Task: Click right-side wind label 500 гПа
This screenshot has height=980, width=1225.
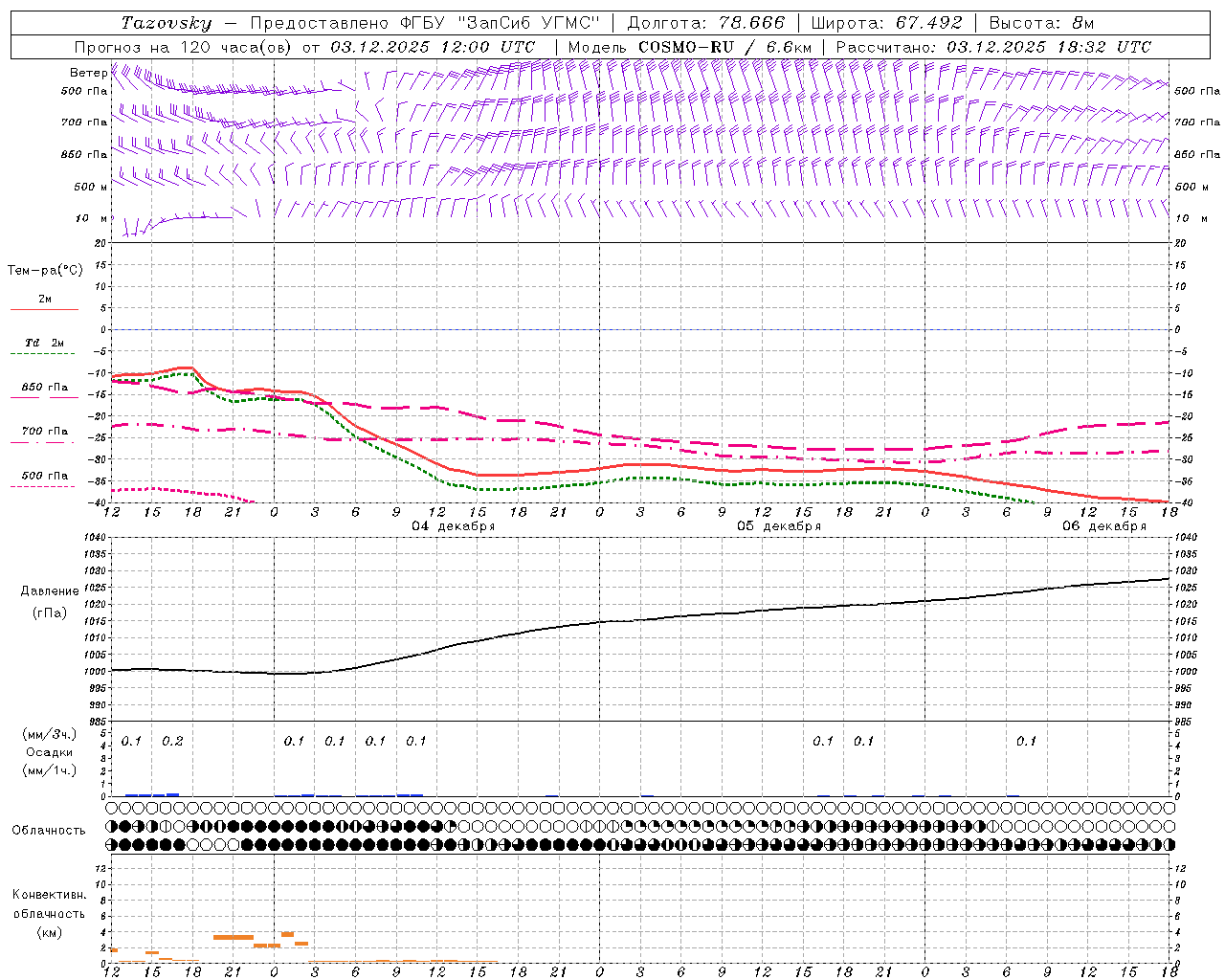Action: (x=1197, y=91)
